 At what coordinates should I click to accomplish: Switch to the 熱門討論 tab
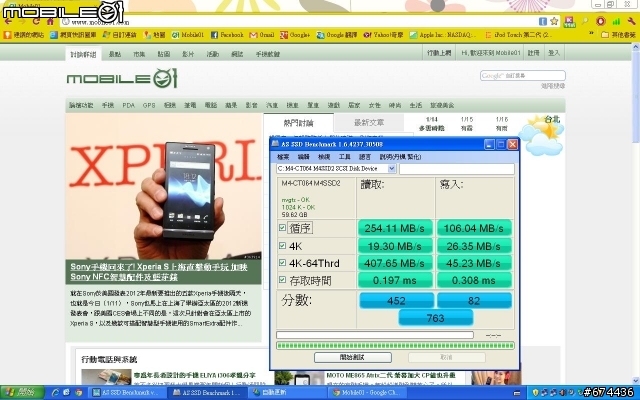(298, 123)
